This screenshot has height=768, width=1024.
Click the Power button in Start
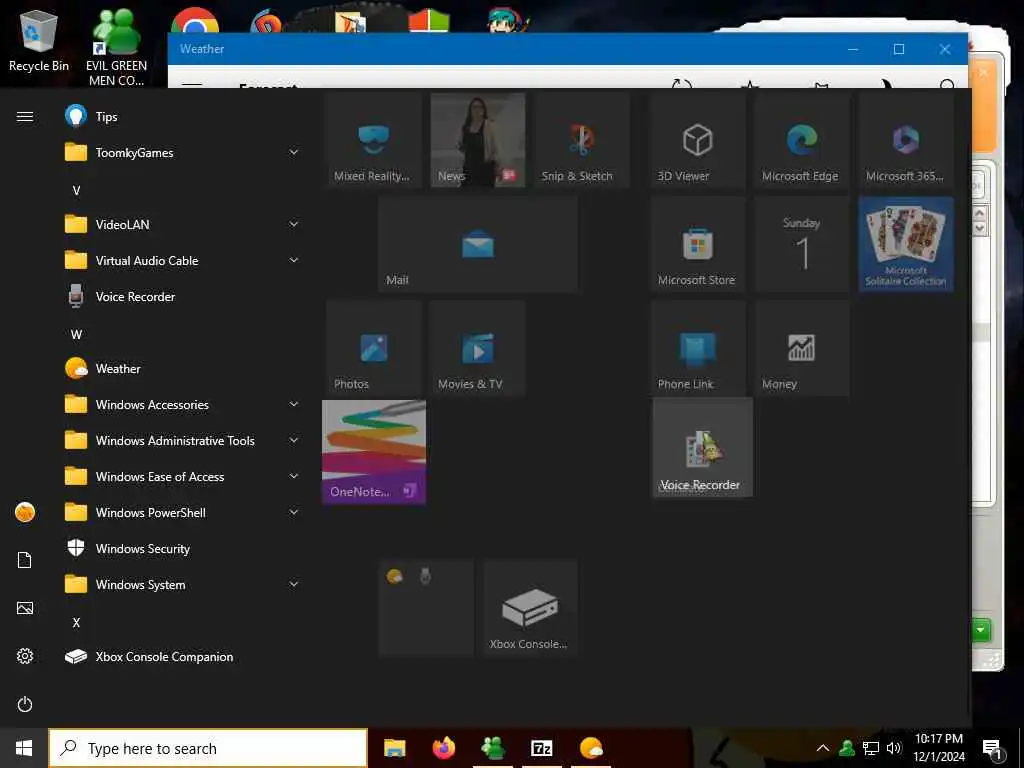25,704
